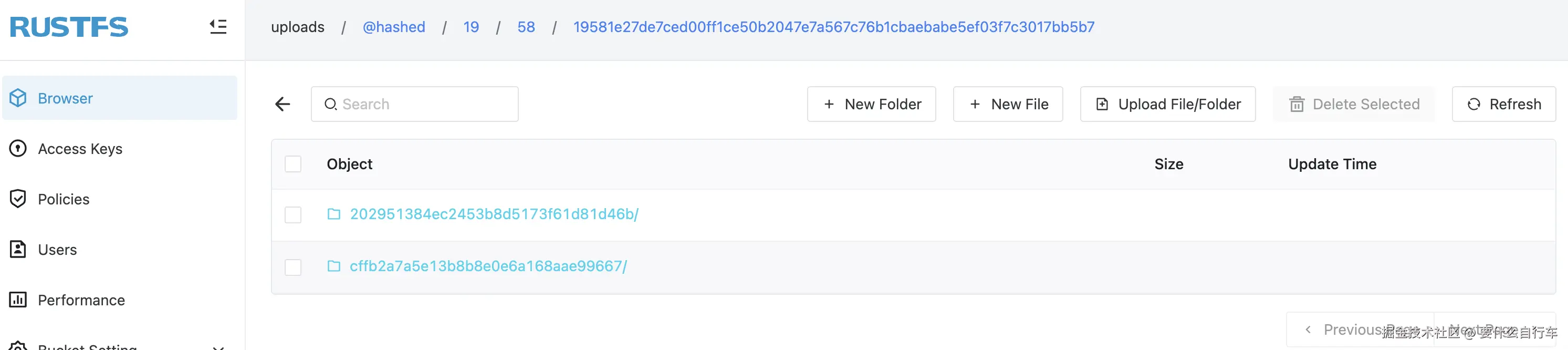
Task: Toggle the select-all objects checkbox
Action: coord(293,164)
